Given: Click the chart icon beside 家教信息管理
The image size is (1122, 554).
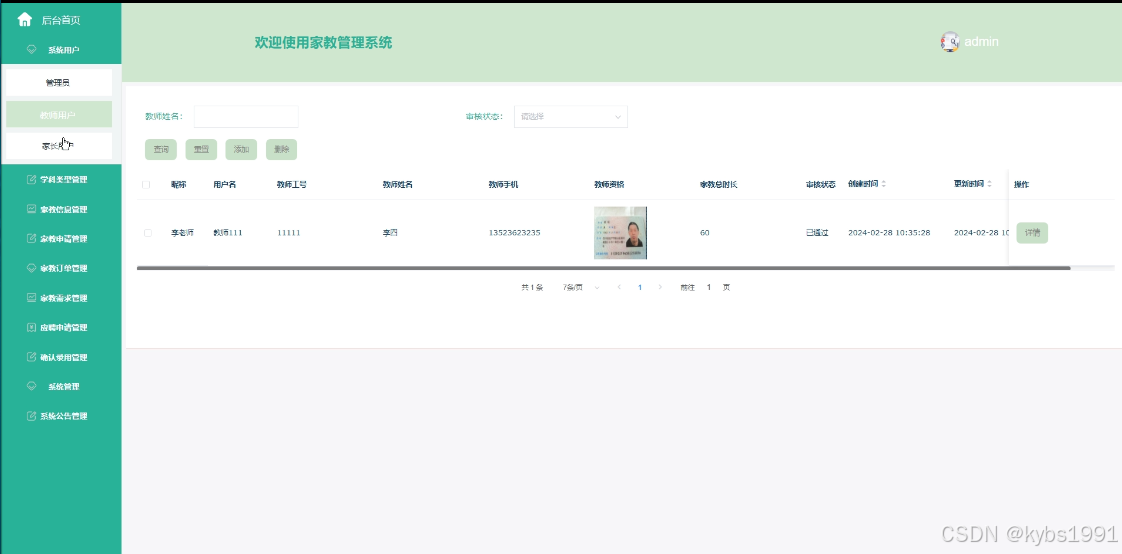Looking at the screenshot, I should click(31, 209).
